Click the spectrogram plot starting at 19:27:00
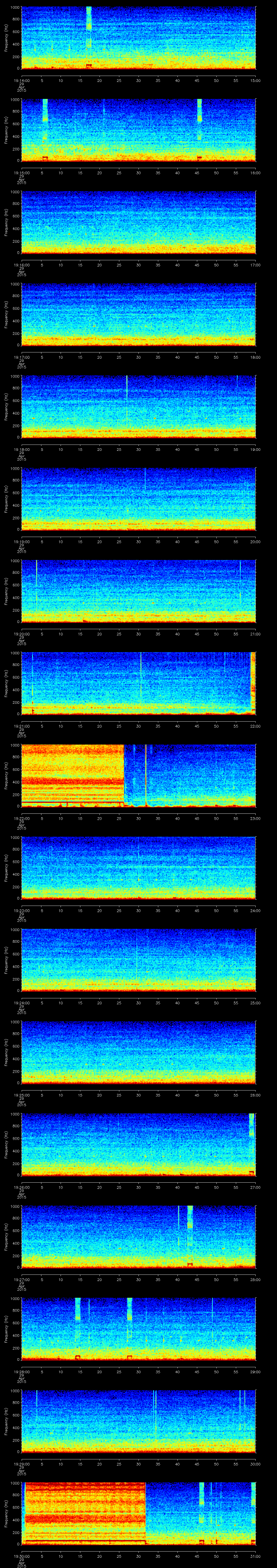 pos(138,1237)
